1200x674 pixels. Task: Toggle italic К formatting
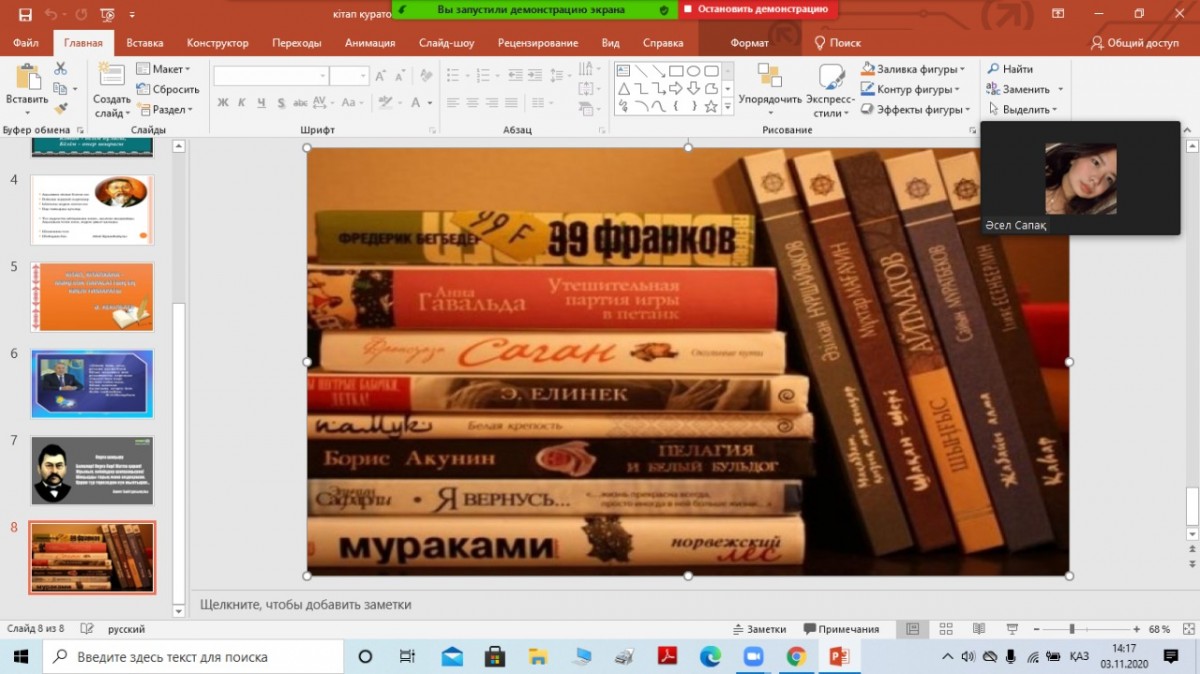(242, 102)
